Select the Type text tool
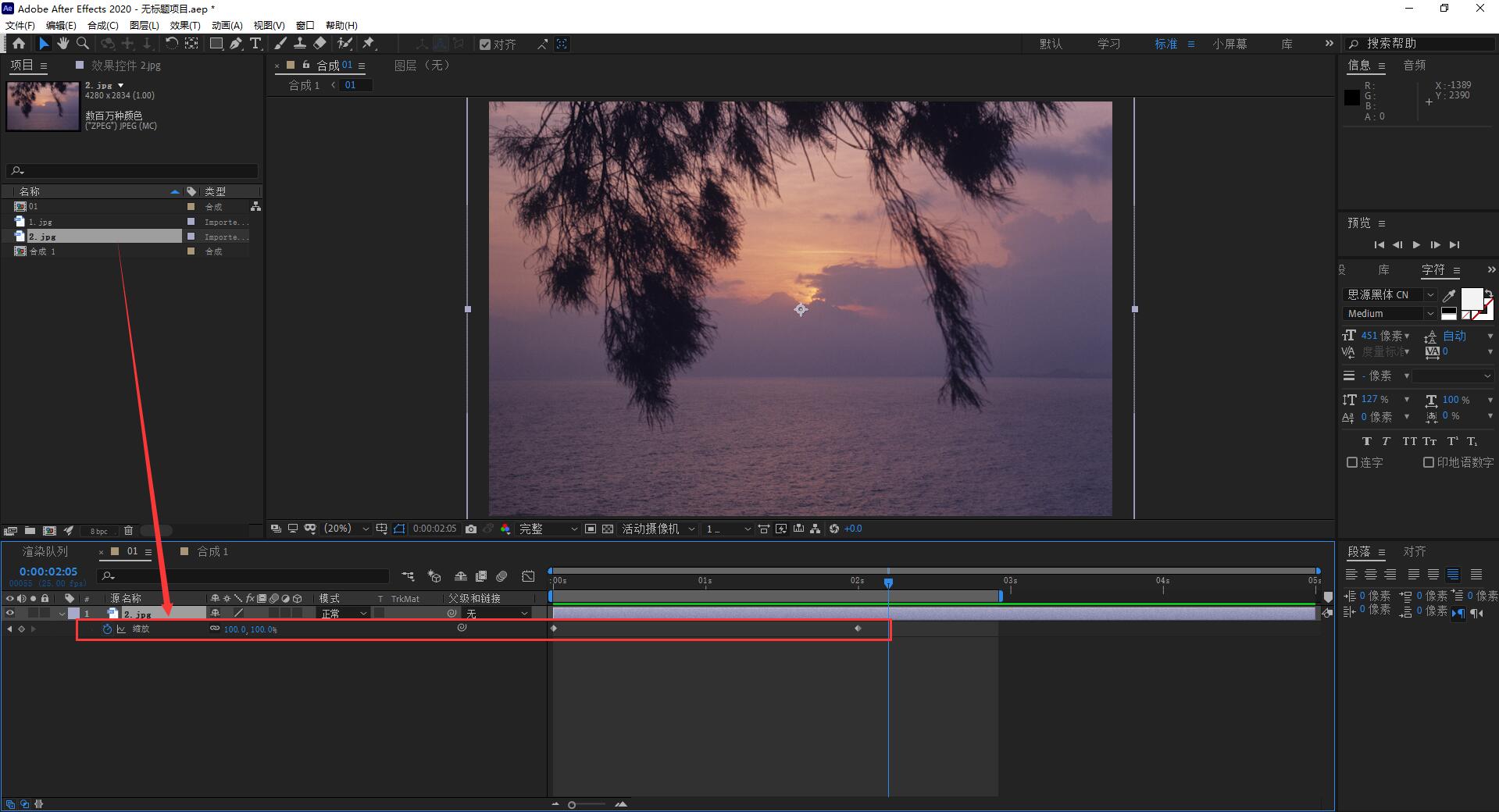 point(255,44)
